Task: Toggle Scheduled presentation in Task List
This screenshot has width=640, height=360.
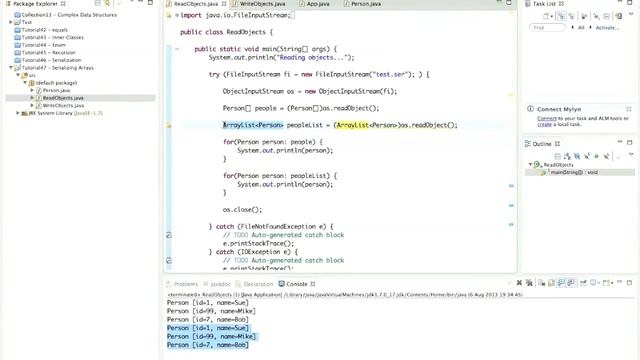Action: (x=571, y=16)
